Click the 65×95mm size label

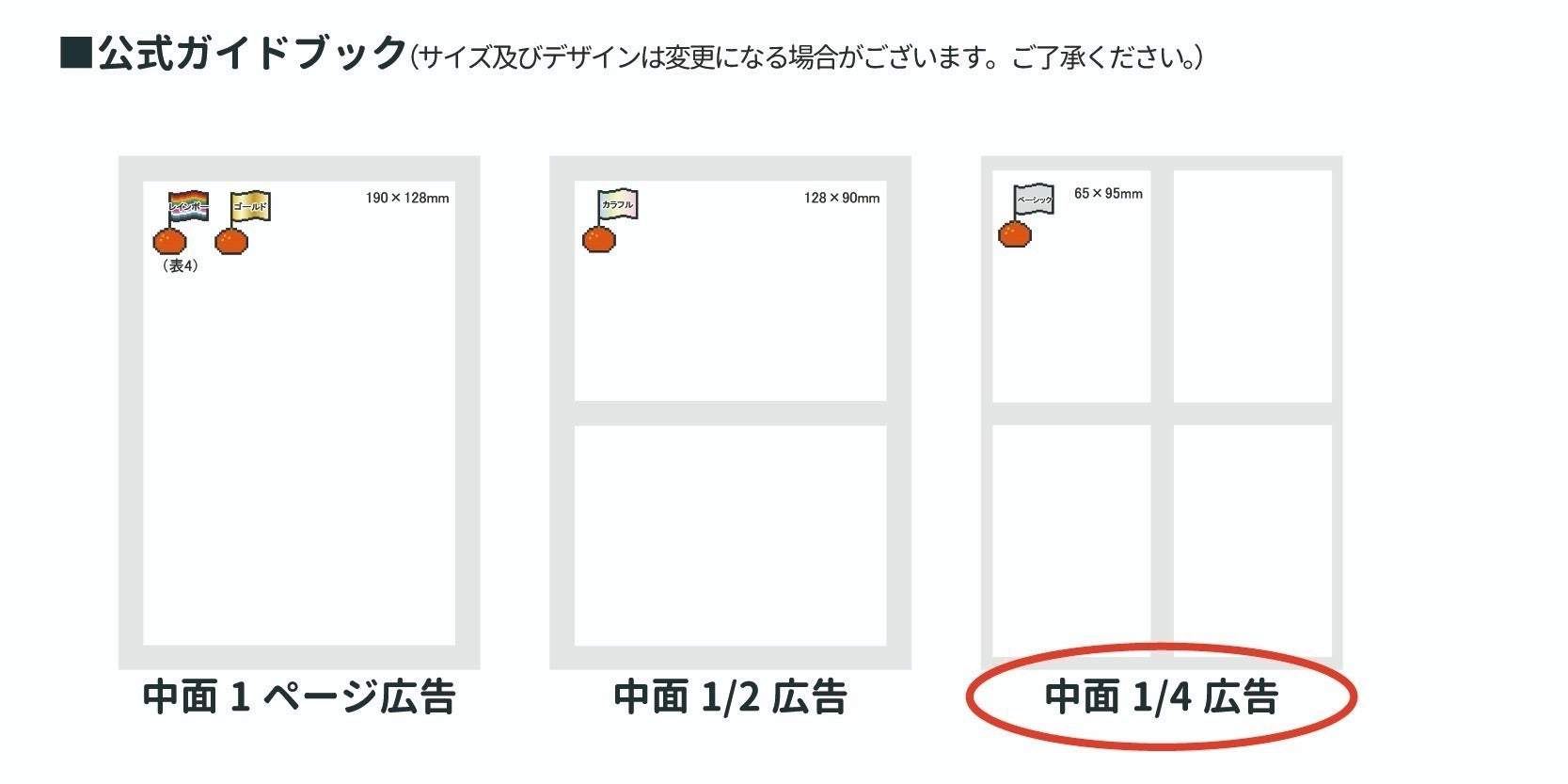tap(1108, 193)
